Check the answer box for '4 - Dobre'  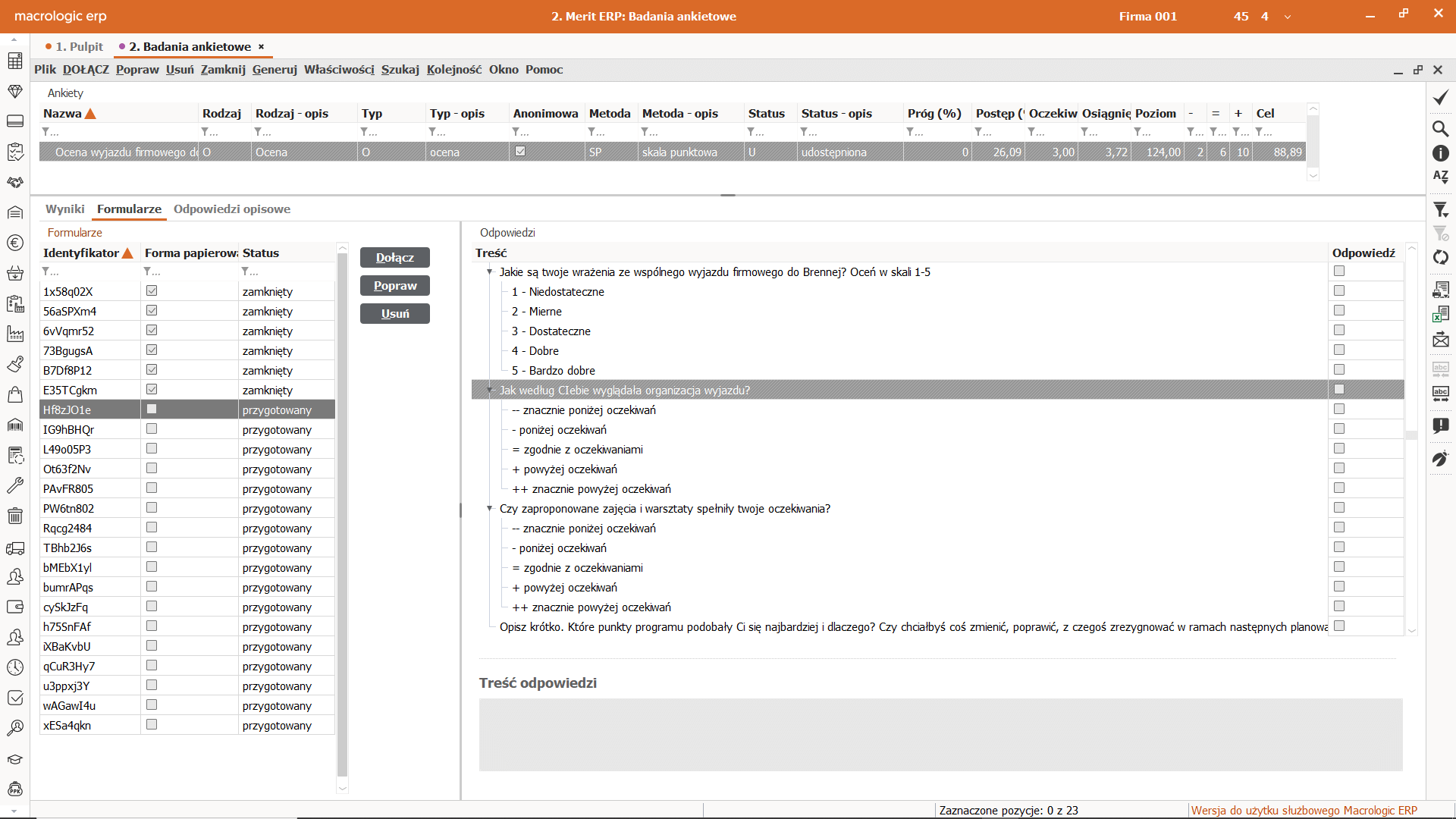[x=1339, y=350]
